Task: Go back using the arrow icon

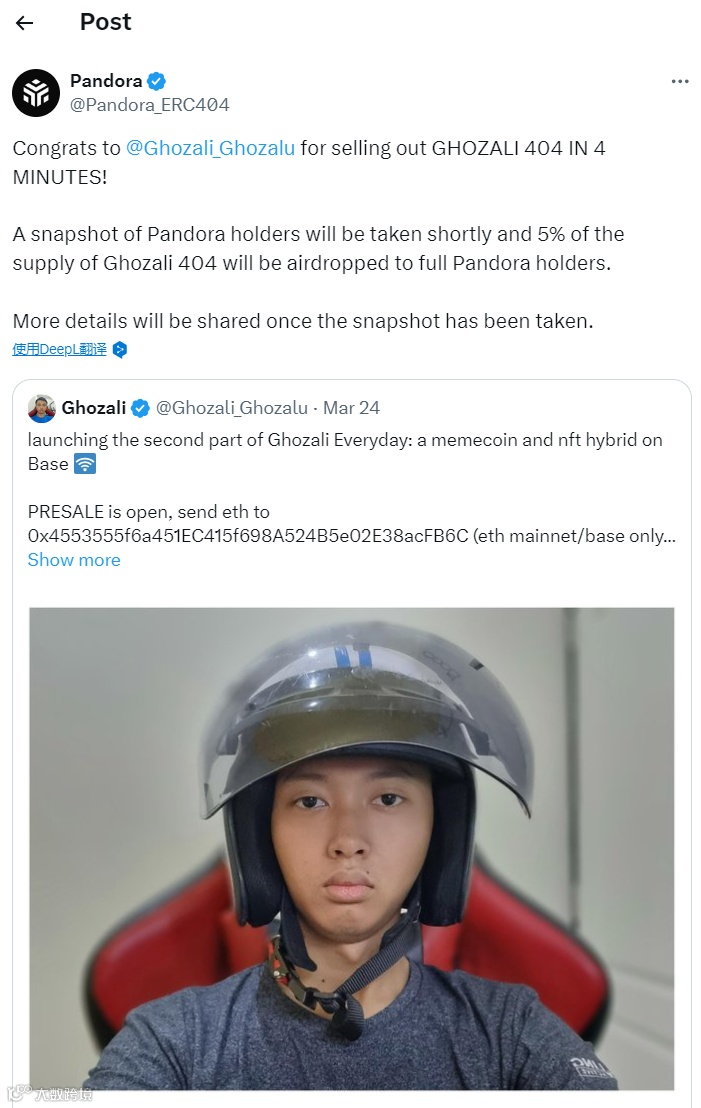Action: click(x=25, y=23)
